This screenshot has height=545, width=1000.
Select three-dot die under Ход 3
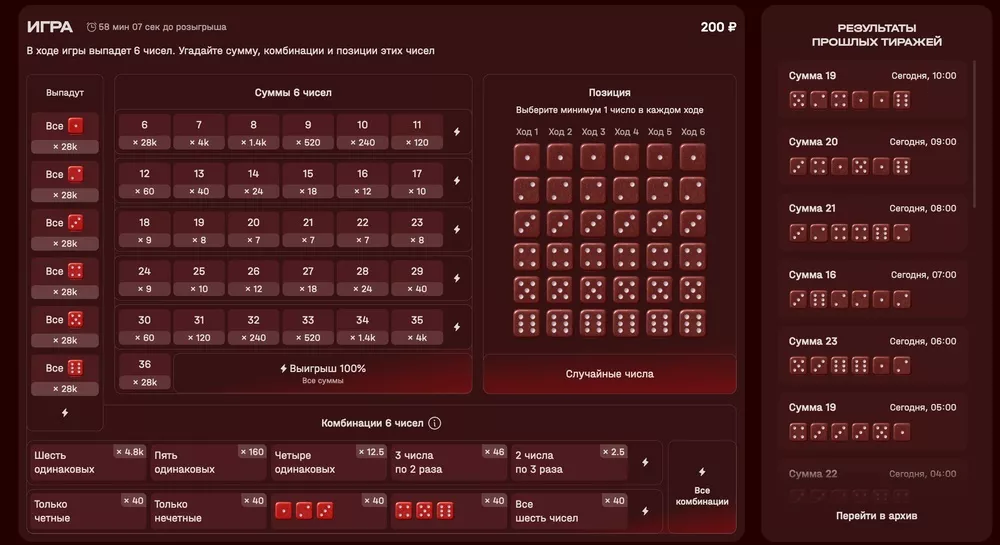point(593,223)
